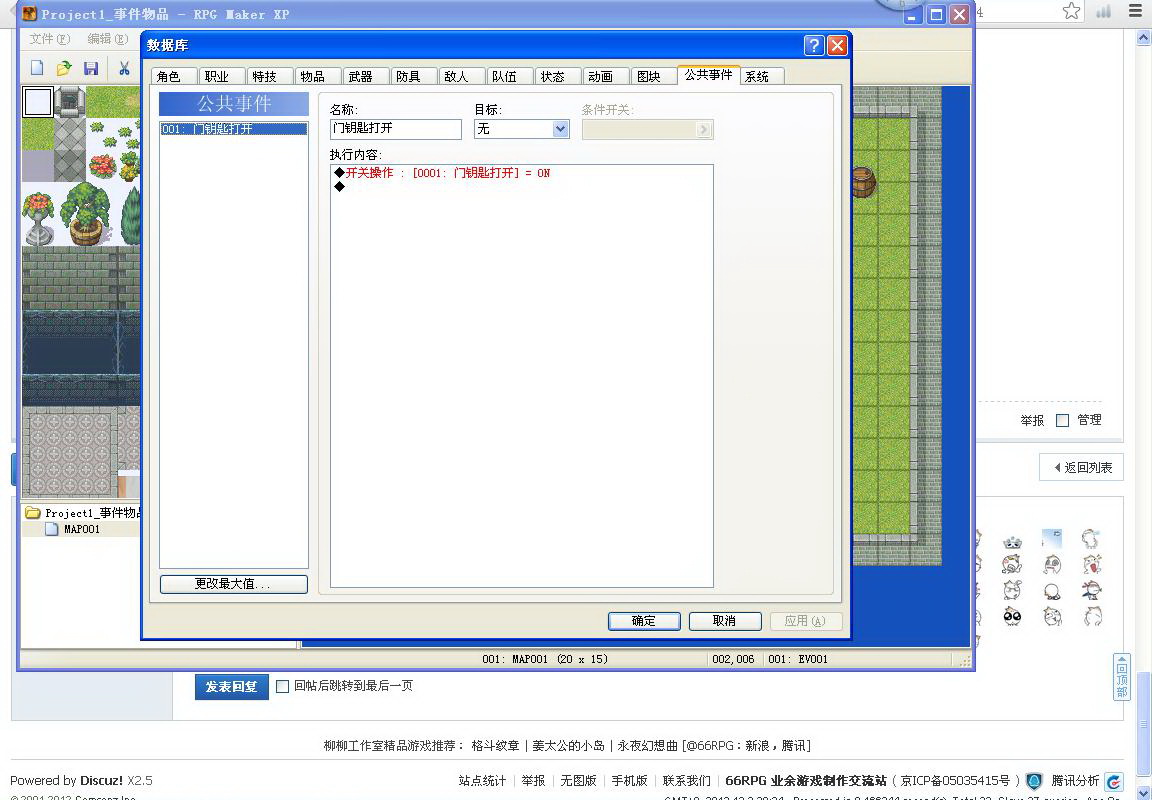Open the 目标 dropdown
Viewport: 1152px width, 800px height.
point(560,129)
